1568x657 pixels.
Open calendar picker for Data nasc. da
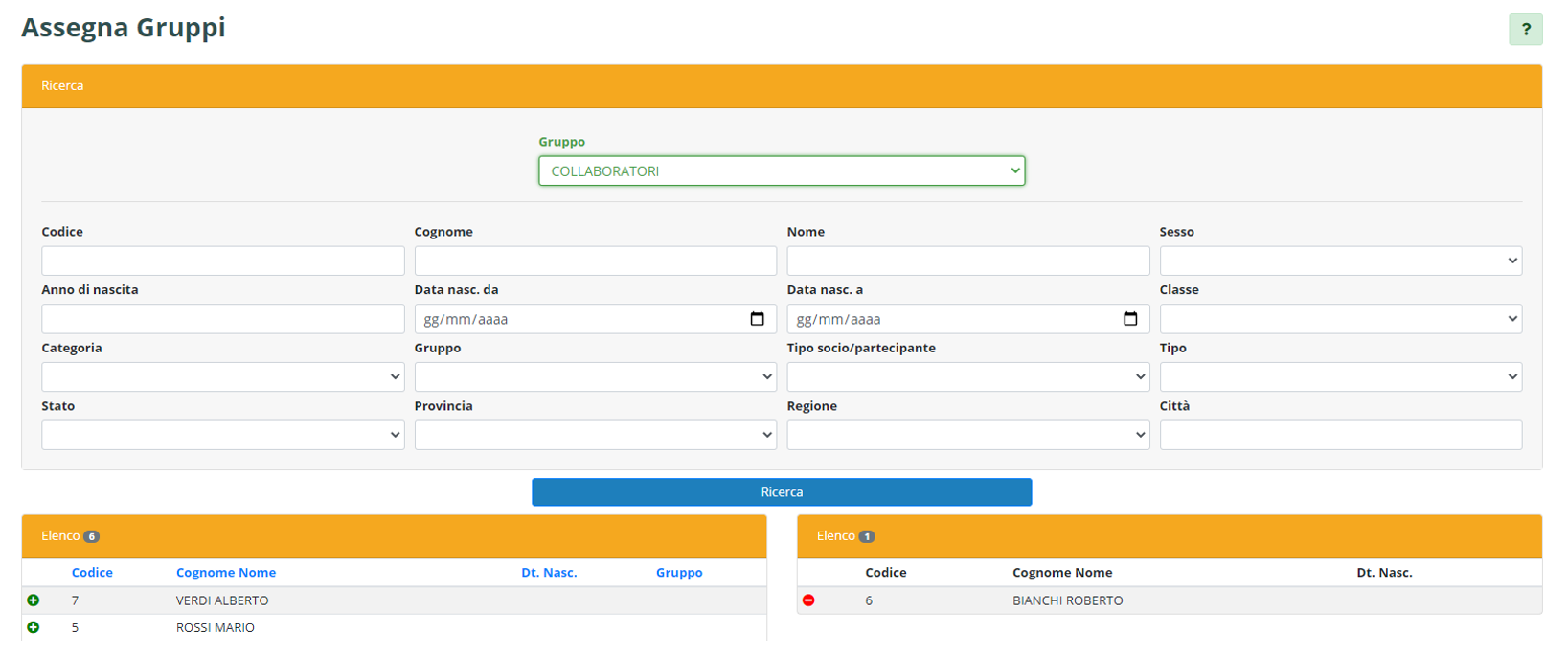tap(757, 319)
